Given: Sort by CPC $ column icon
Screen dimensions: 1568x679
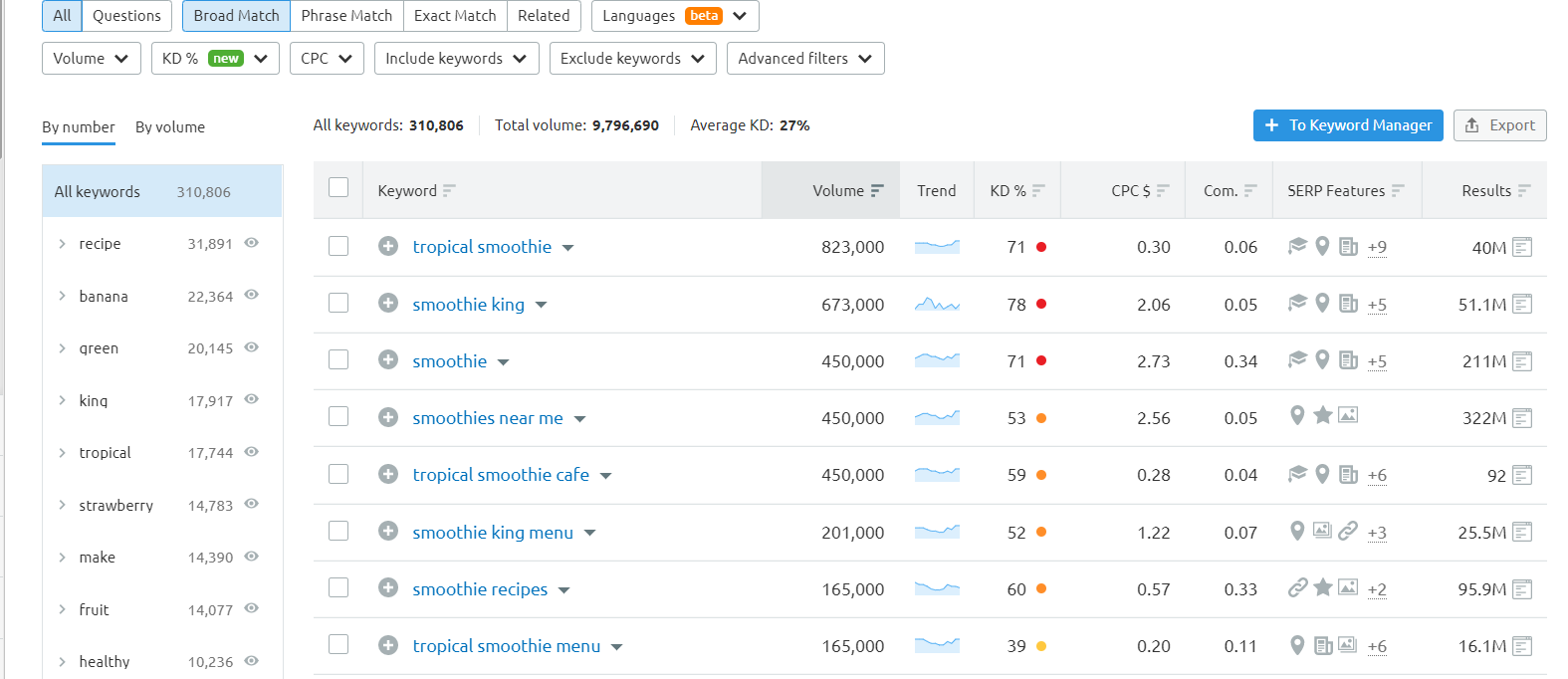Looking at the screenshot, I should (x=1163, y=190).
